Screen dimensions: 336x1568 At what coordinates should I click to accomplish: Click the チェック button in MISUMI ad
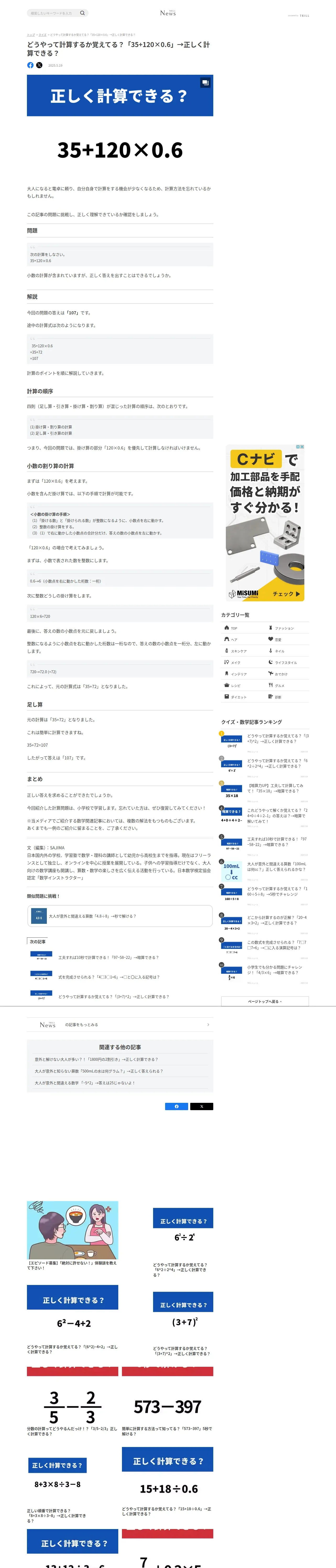coord(286,593)
